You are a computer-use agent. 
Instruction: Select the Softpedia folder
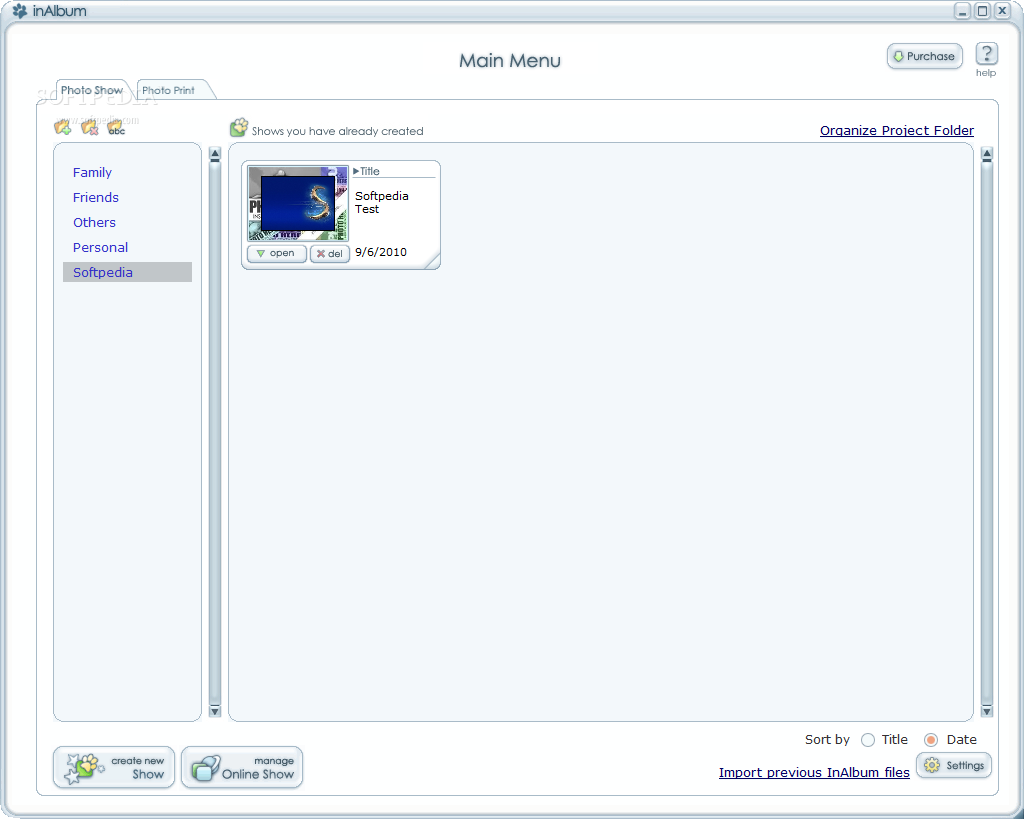click(x=127, y=272)
